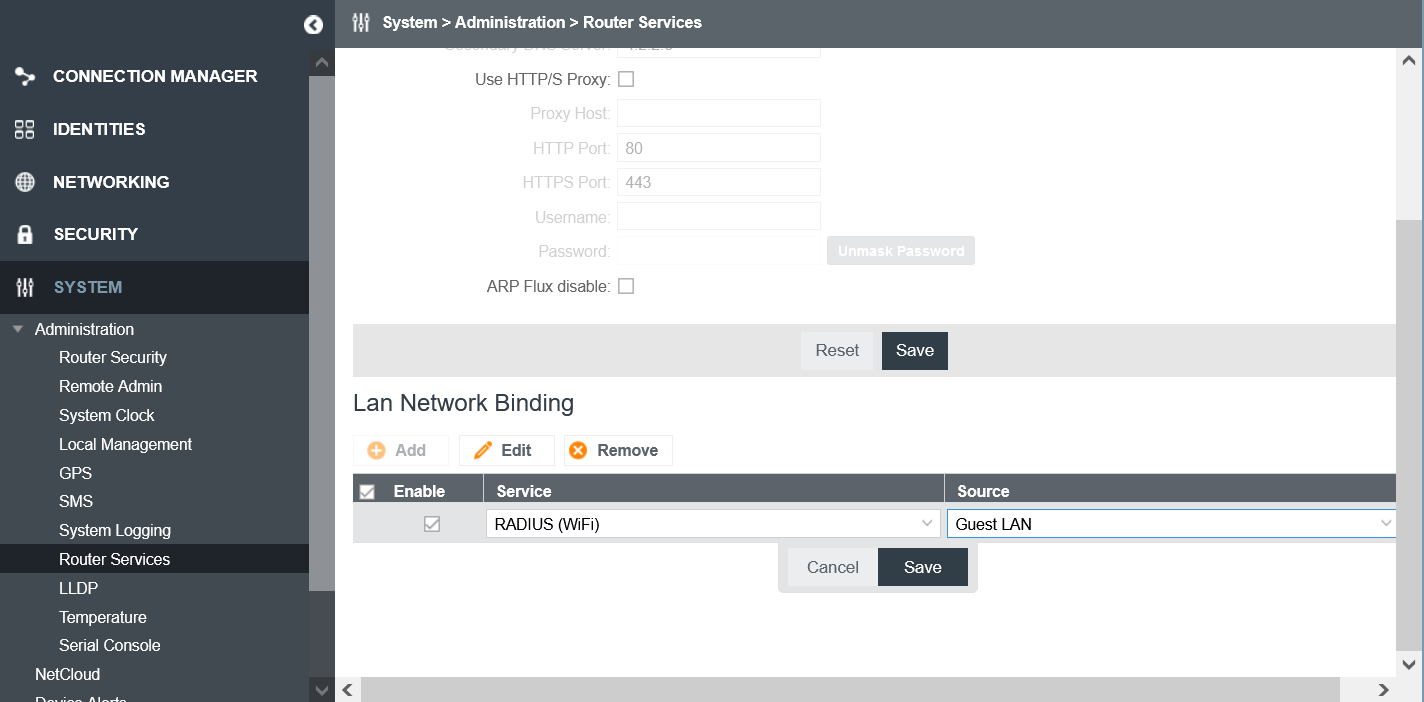Open Router Security page
Screen dimensions: 1424x702
pyautogui.click(x=113, y=357)
